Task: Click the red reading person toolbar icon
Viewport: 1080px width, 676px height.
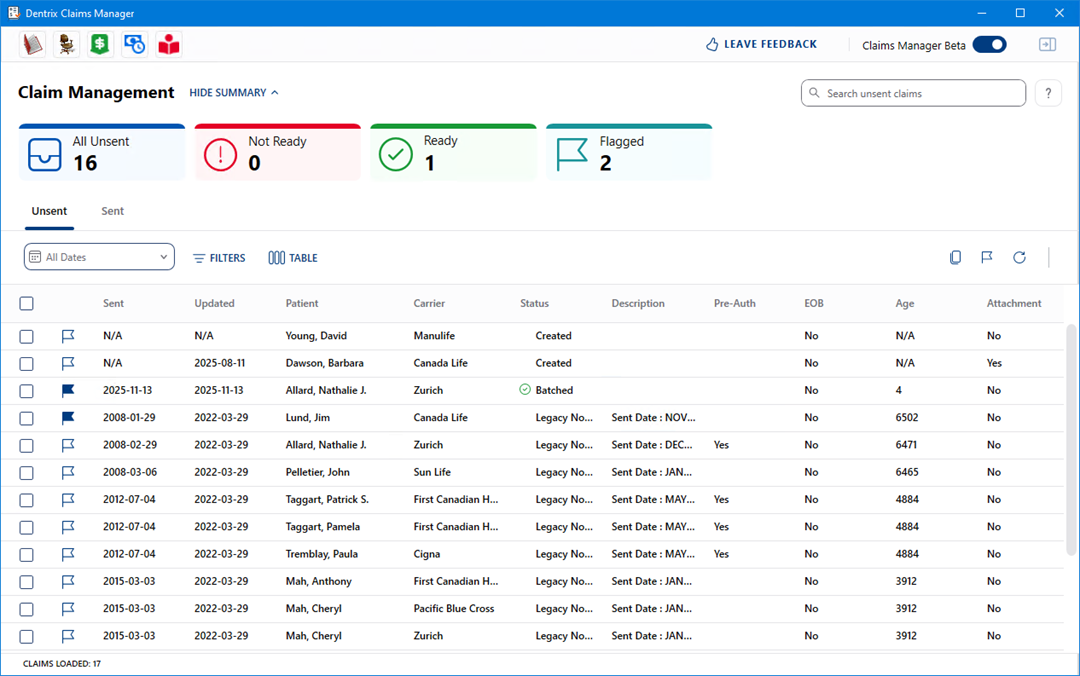Action: point(169,44)
